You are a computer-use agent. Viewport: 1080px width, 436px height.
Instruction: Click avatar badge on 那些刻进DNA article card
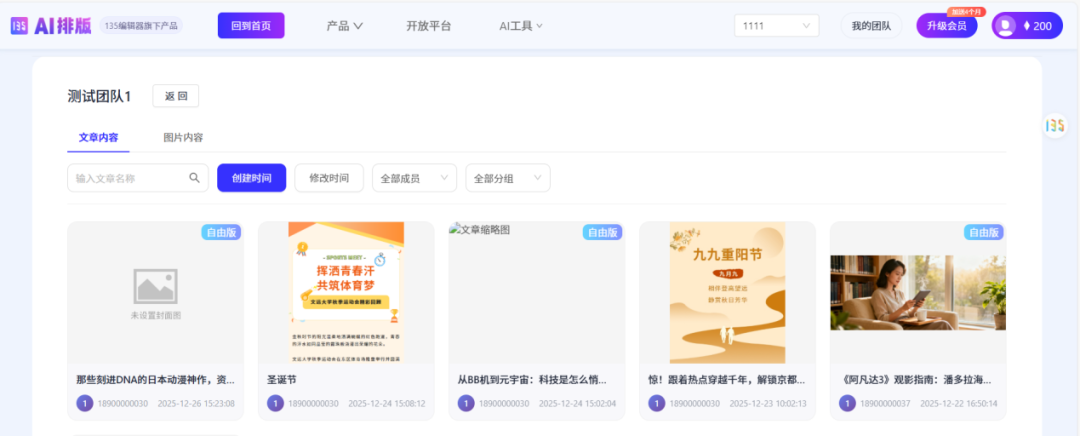click(x=85, y=404)
